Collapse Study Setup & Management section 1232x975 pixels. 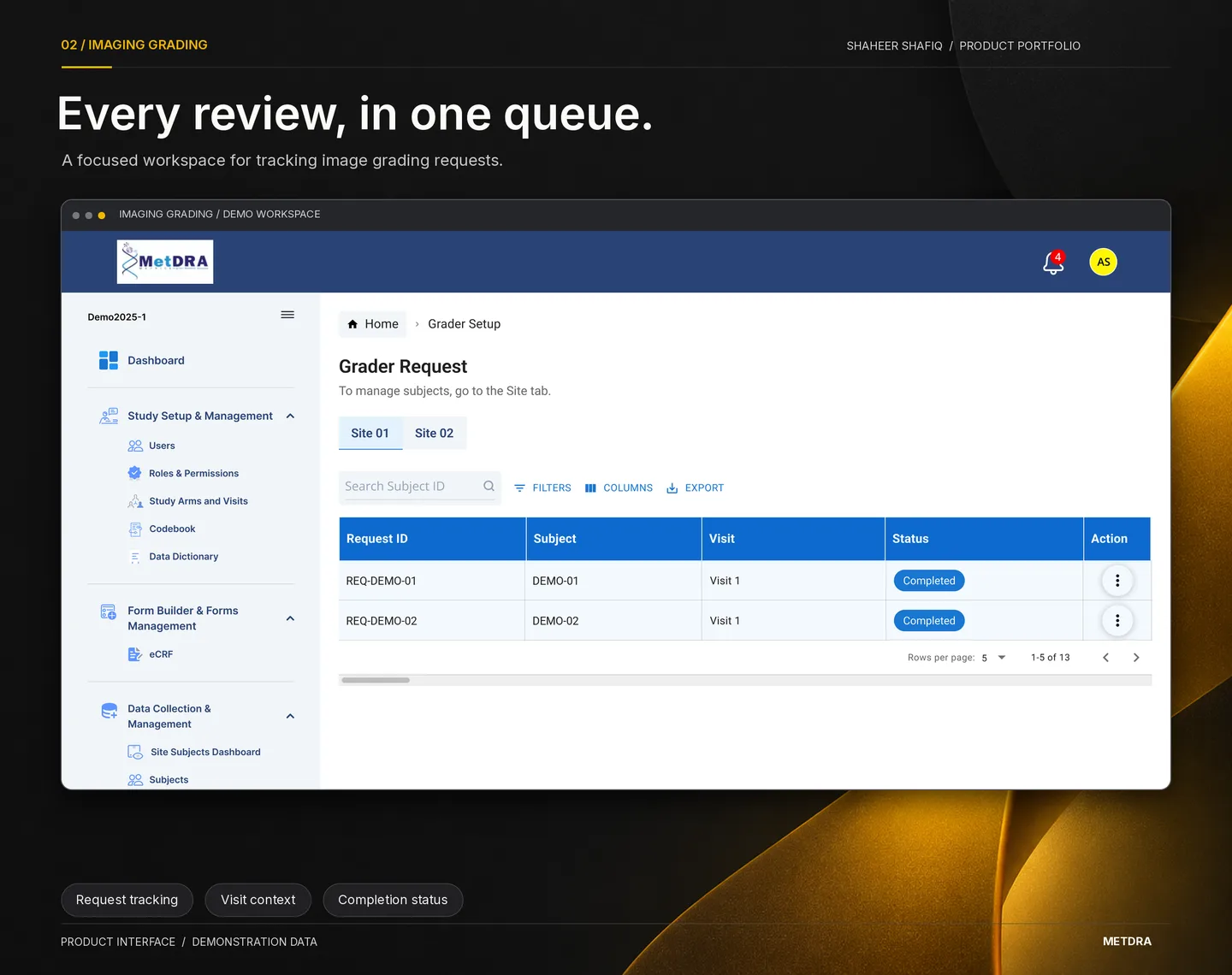tap(290, 417)
